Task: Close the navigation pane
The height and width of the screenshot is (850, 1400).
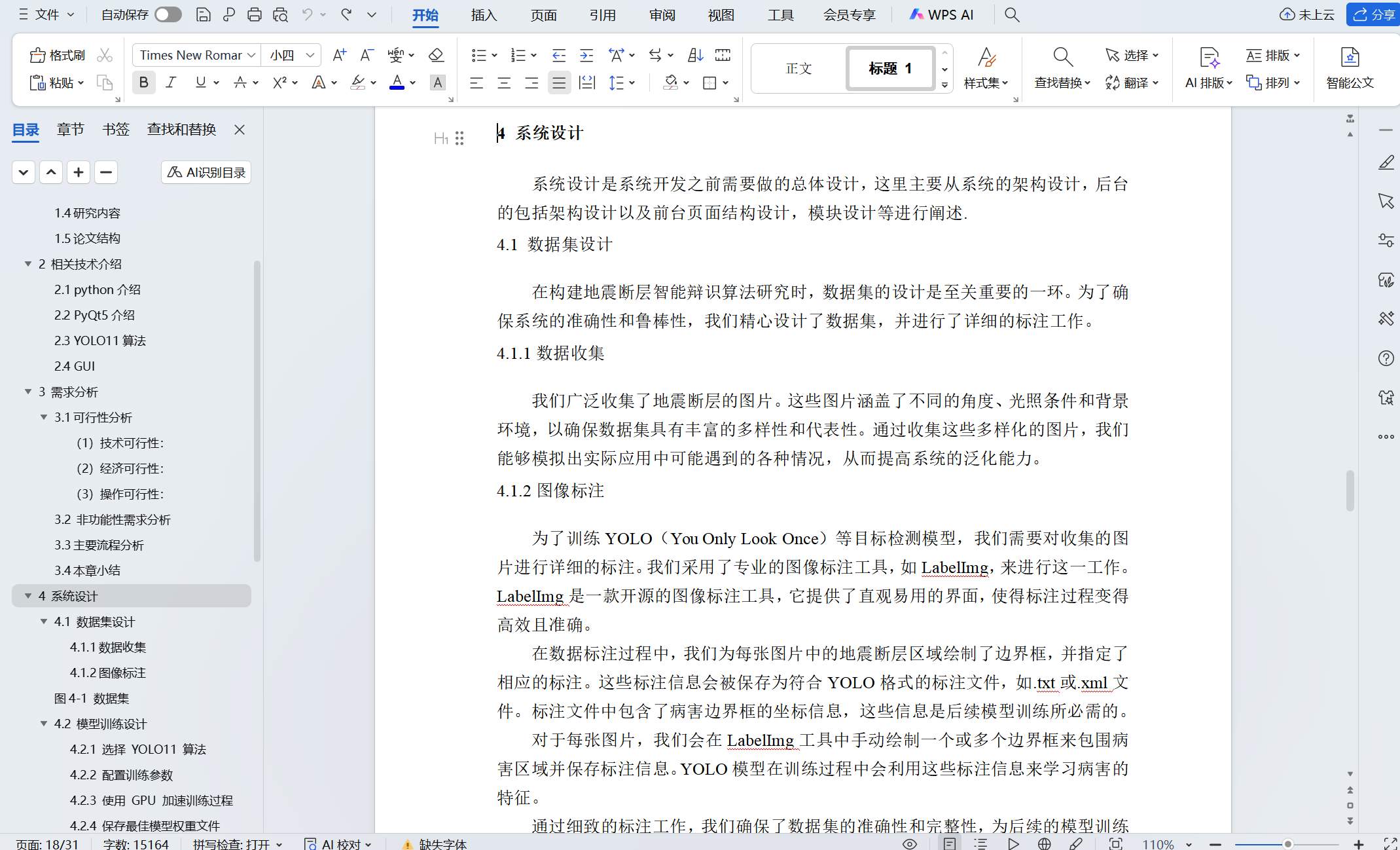Action: click(240, 129)
